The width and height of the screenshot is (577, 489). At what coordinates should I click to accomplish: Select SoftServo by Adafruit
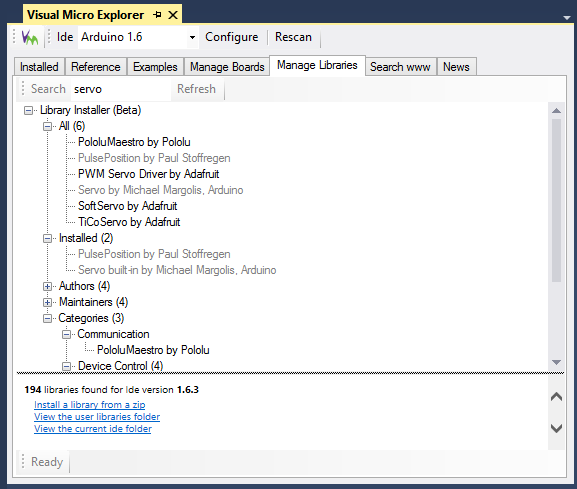point(128,206)
